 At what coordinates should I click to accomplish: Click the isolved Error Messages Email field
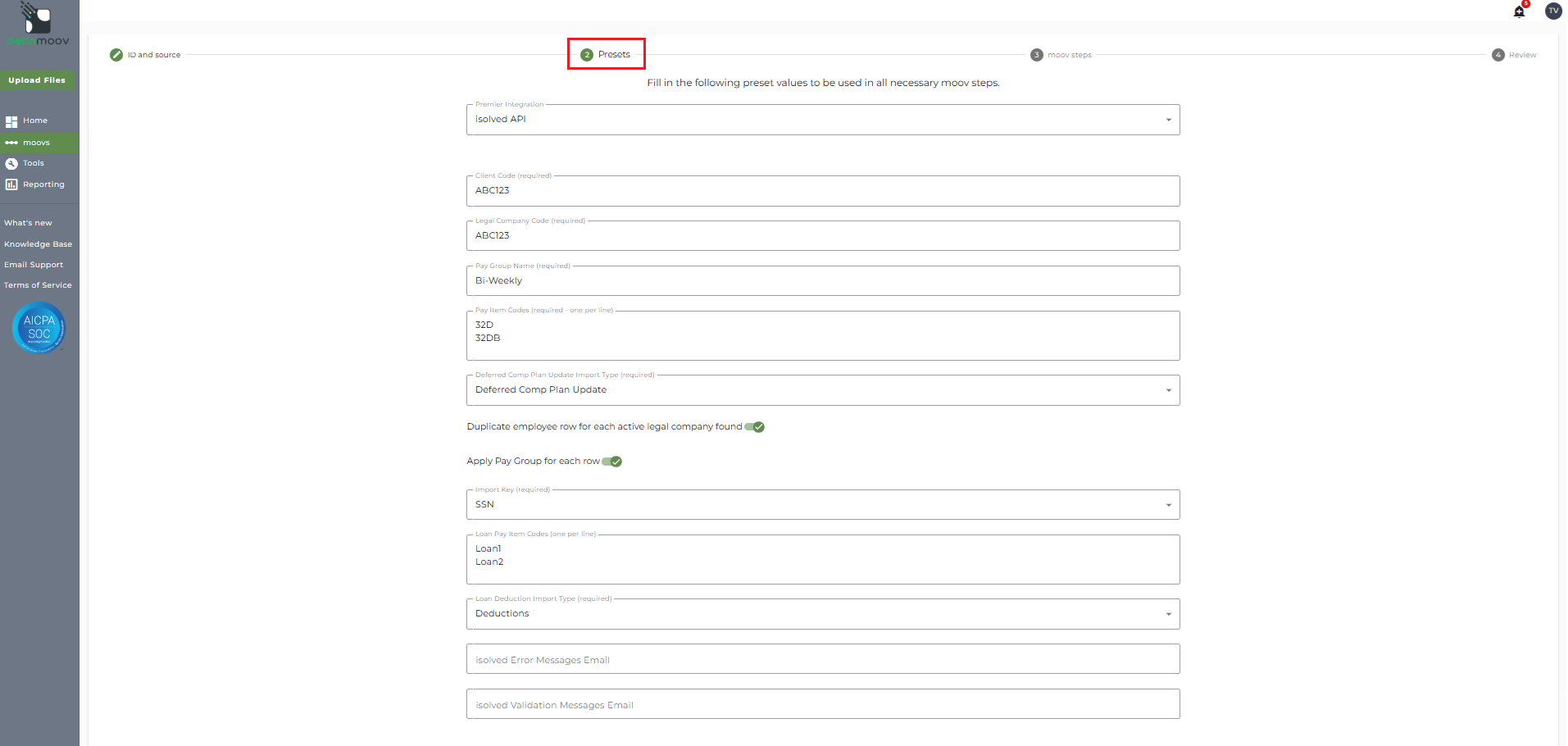(822, 659)
